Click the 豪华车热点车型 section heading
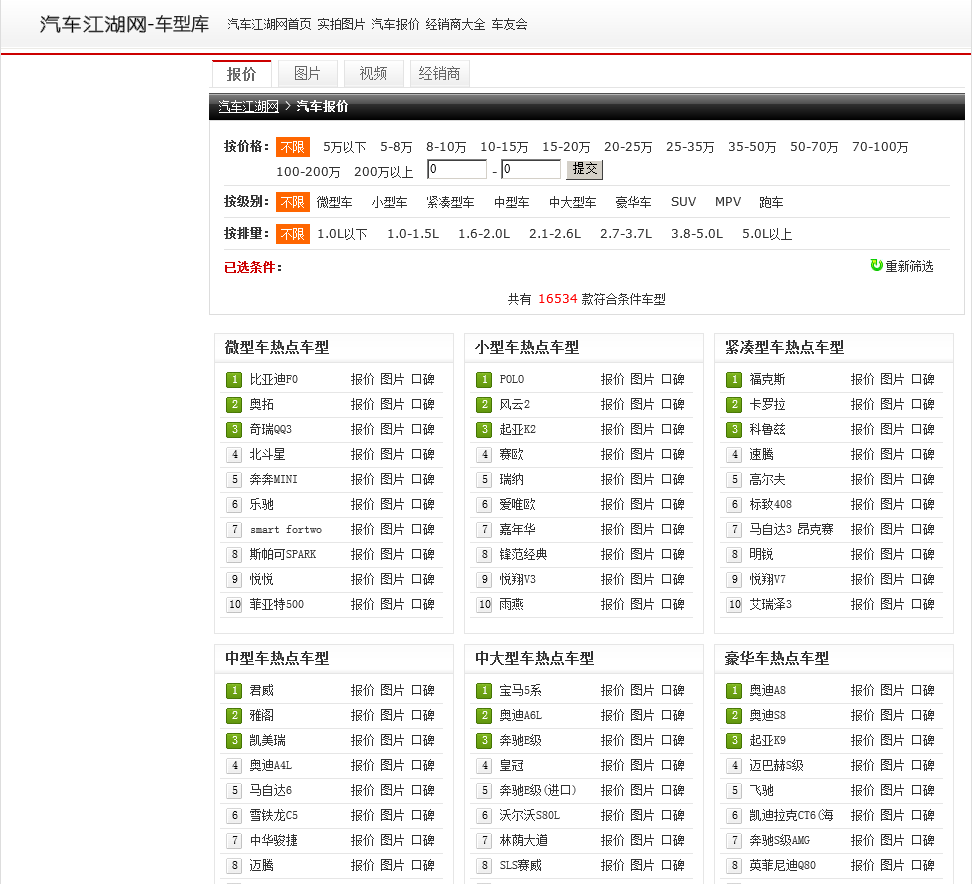 coord(776,658)
